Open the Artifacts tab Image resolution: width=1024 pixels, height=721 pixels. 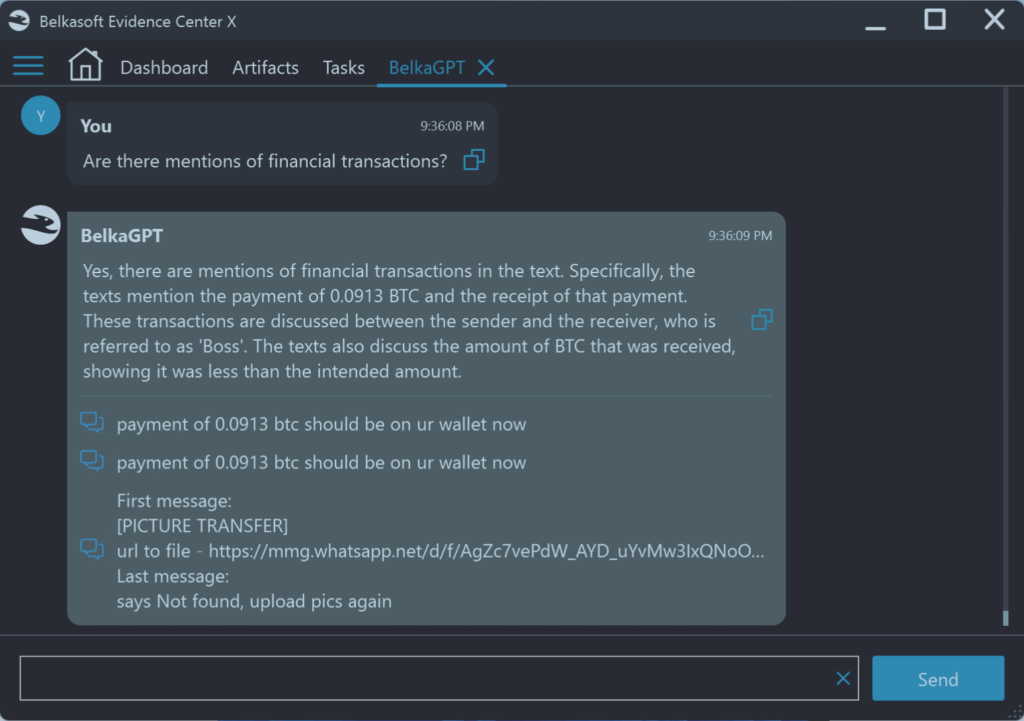click(265, 68)
